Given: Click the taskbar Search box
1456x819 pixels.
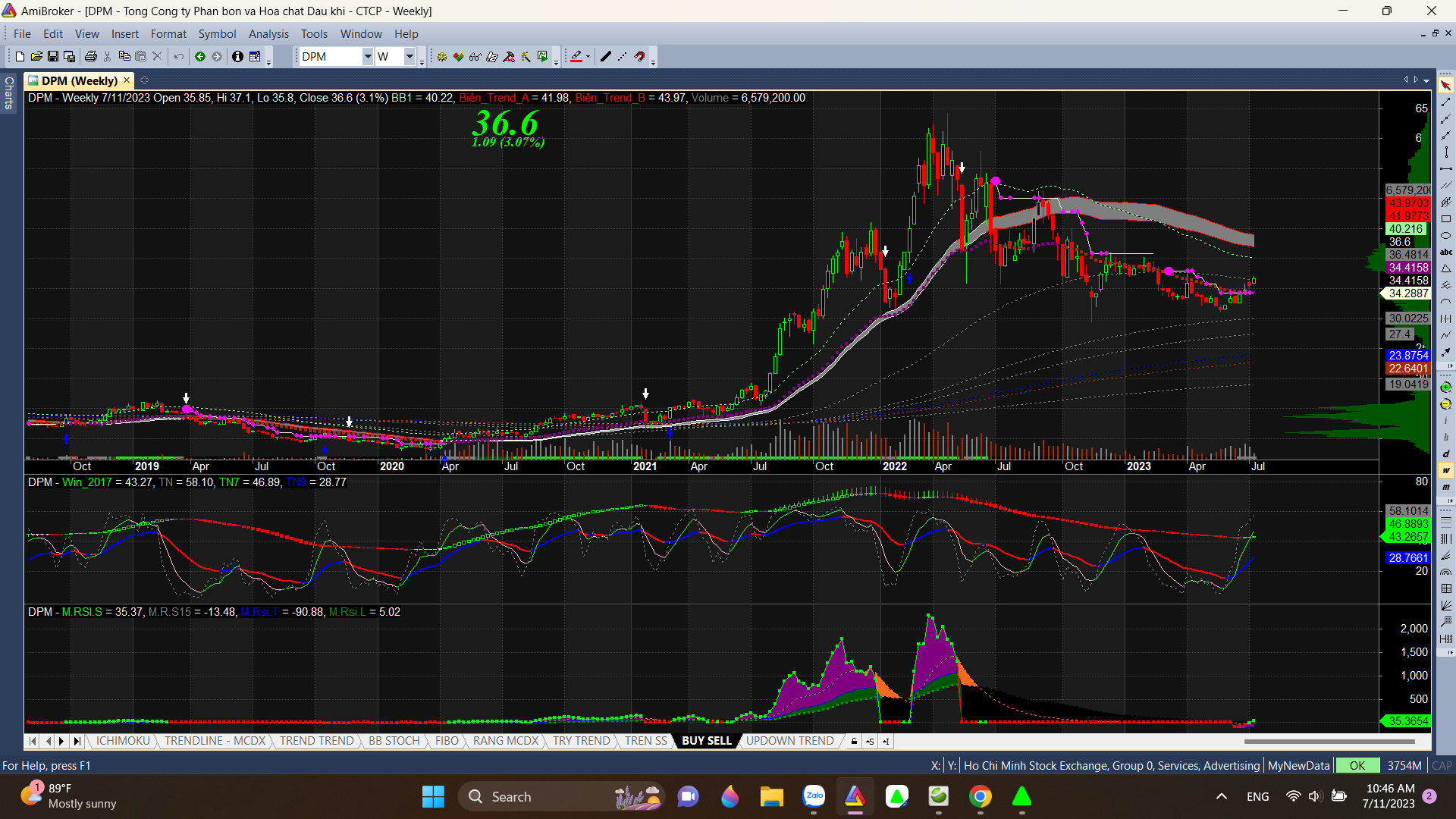Looking at the screenshot, I should click(561, 797).
